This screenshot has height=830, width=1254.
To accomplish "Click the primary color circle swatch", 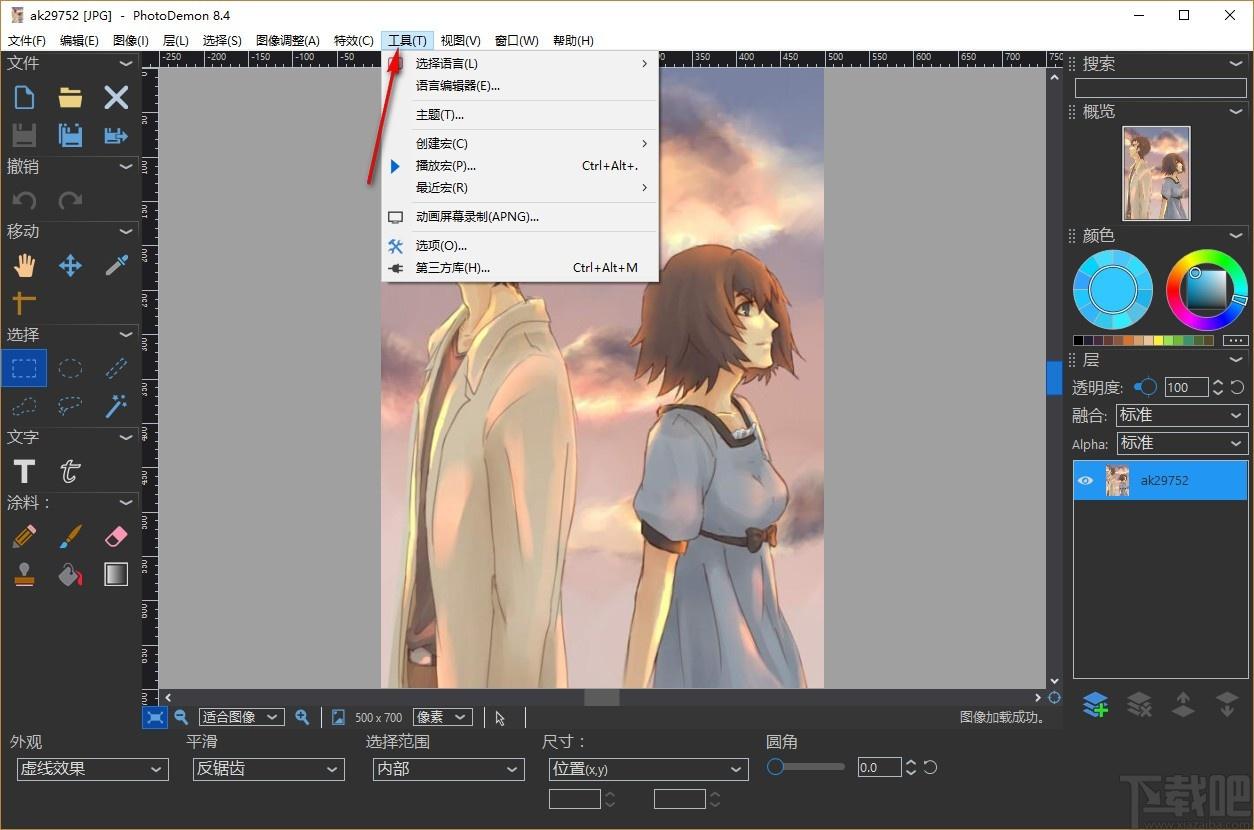I will point(1112,290).
